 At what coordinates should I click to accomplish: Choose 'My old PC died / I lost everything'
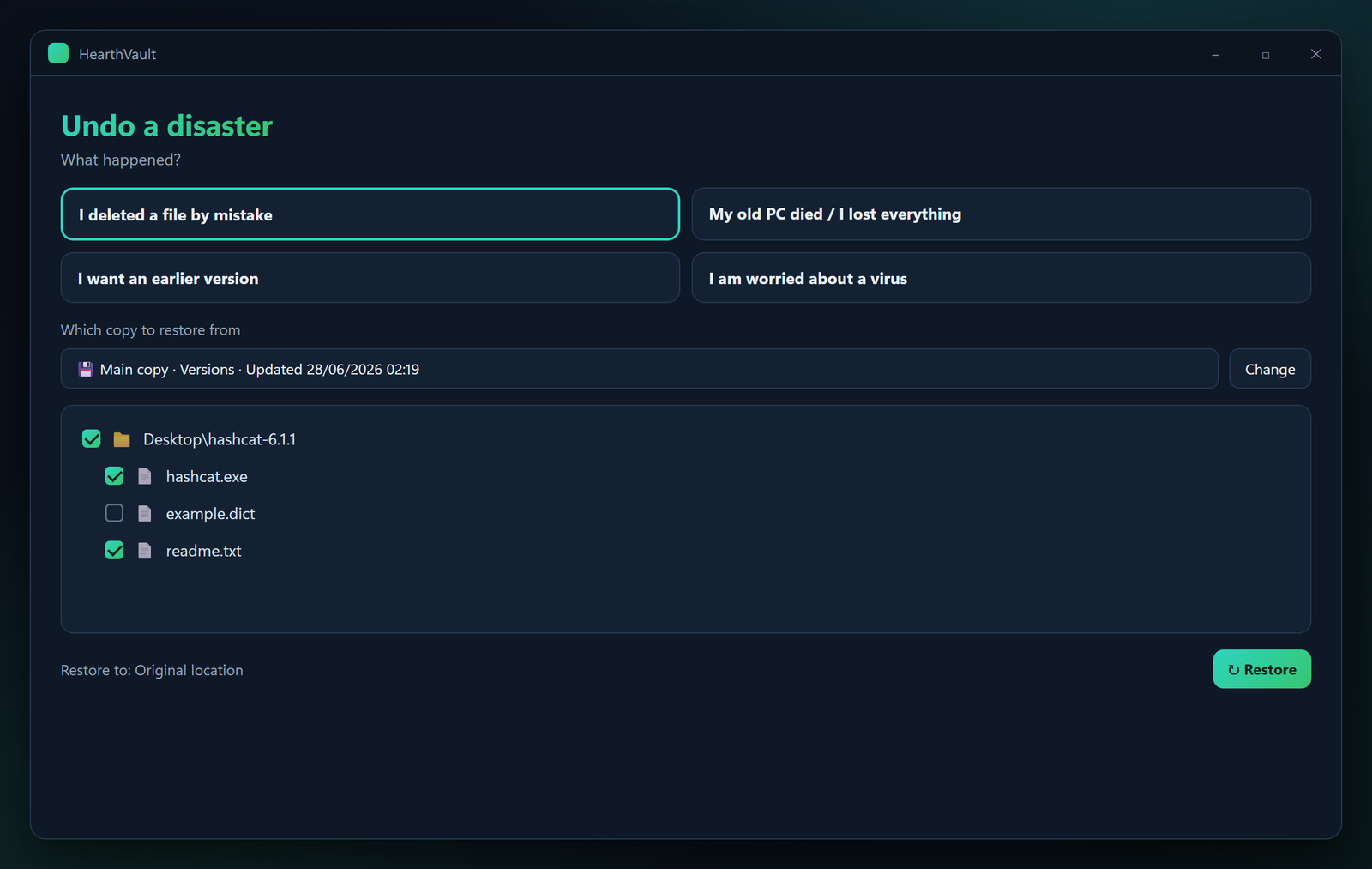(x=1002, y=214)
